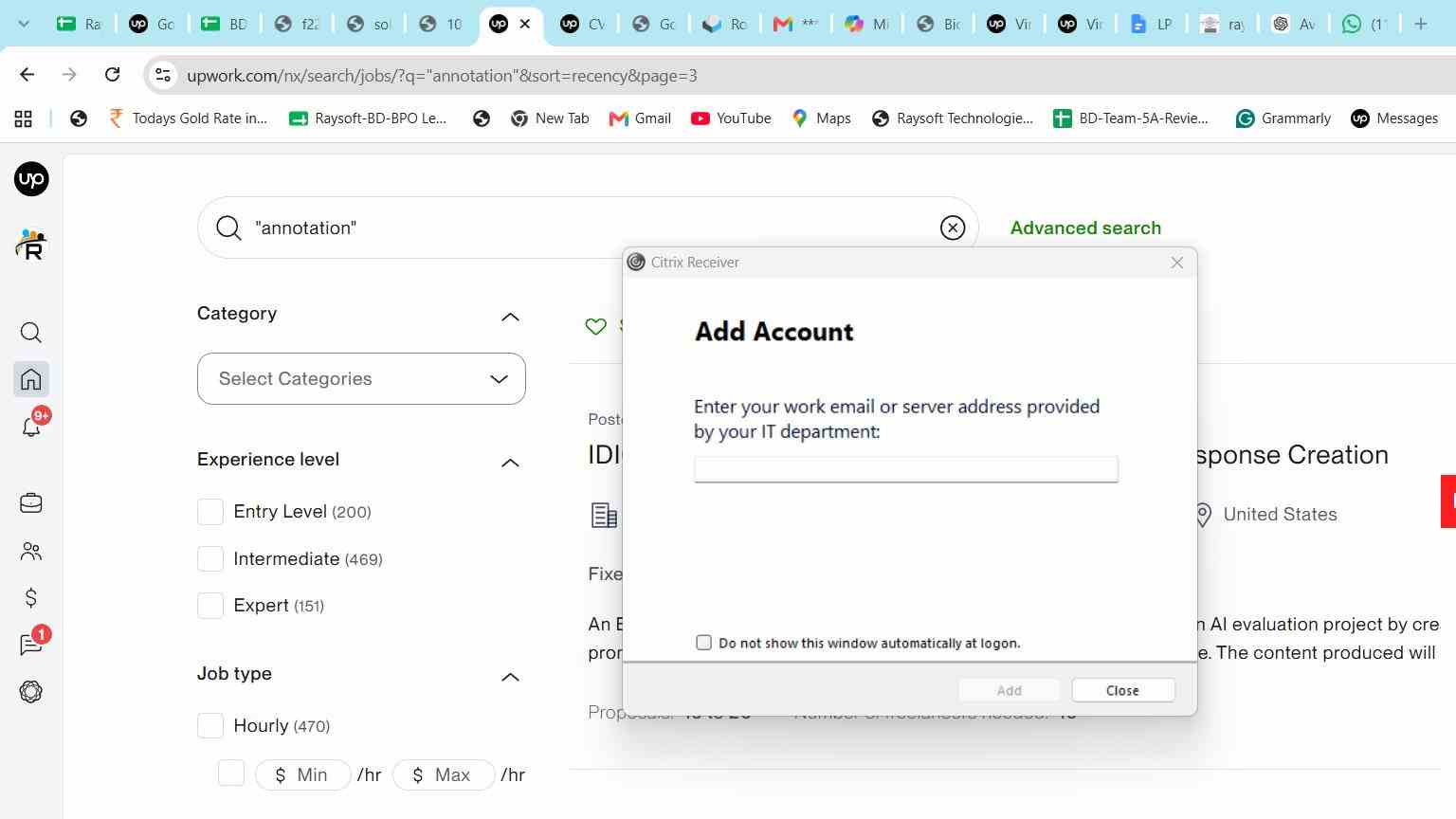The image size is (1456, 819).
Task: Open the briefcase jobs icon in sidebar
Action: [31, 502]
